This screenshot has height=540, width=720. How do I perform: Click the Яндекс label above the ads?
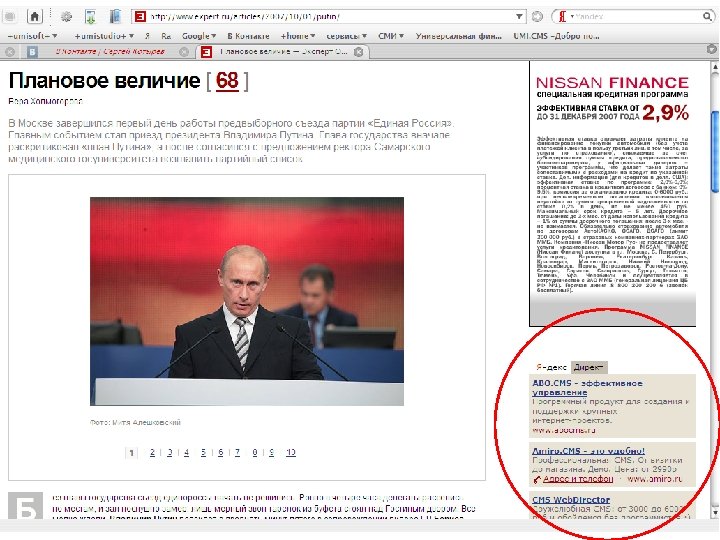point(551,367)
